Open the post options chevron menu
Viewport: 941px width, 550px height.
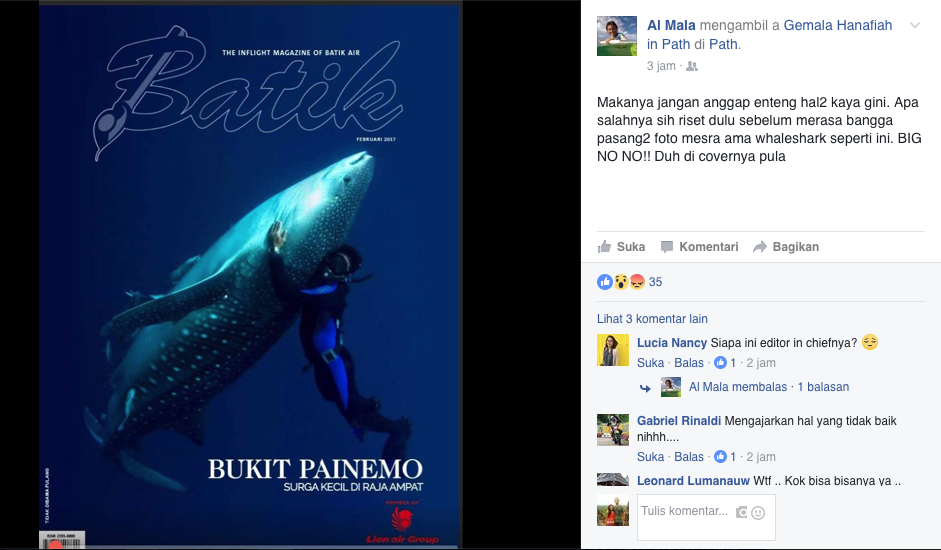point(915,25)
